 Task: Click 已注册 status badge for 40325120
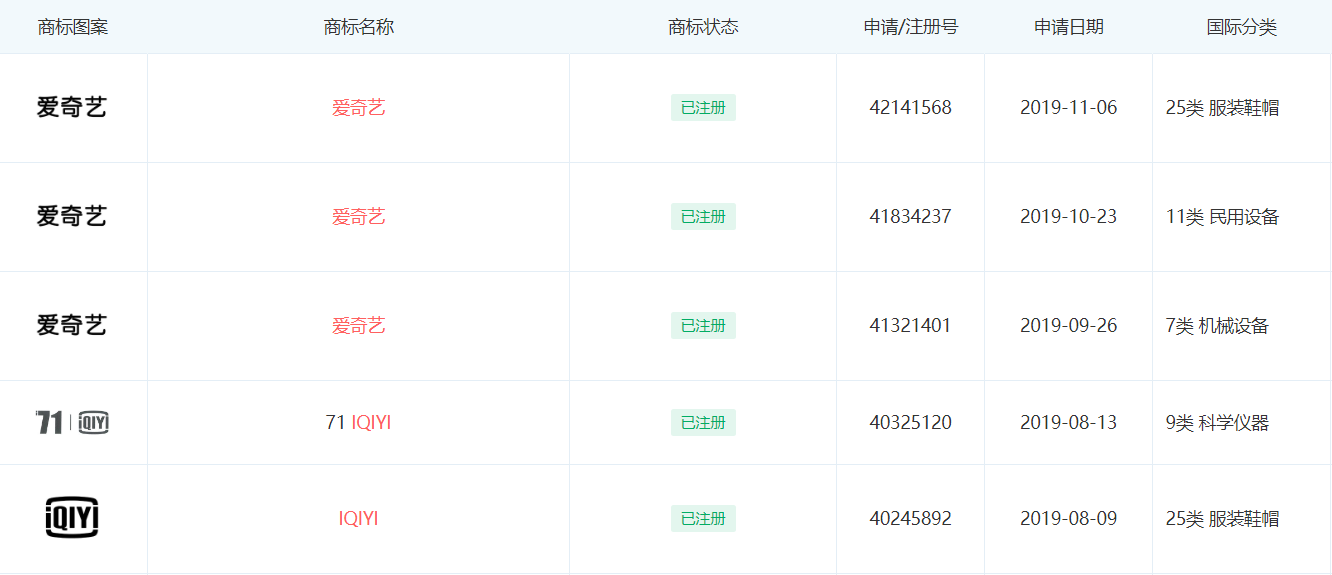pos(703,423)
